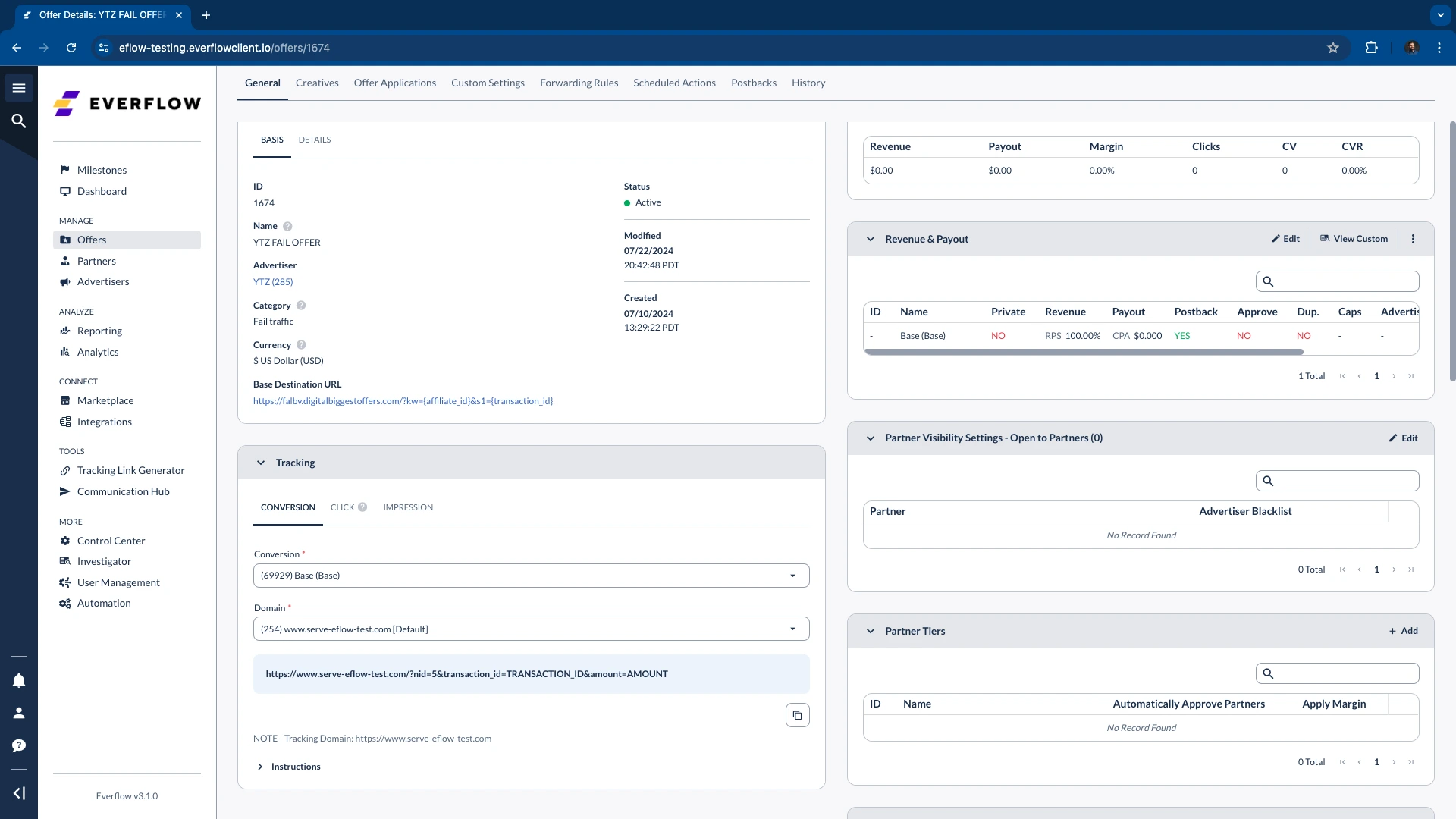Click the hamburger menu icon

[x=19, y=88]
